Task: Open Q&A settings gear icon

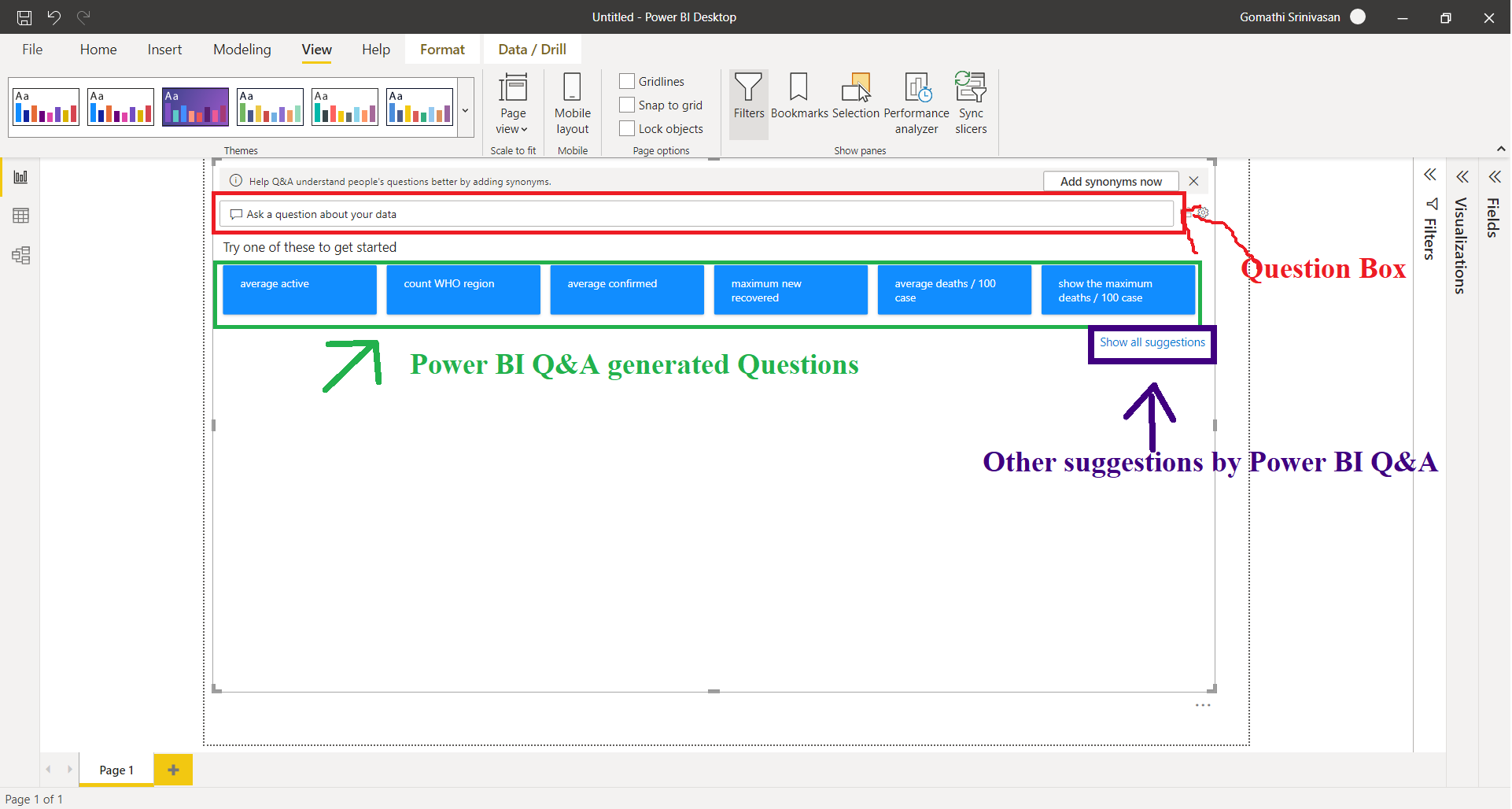Action: (x=1202, y=212)
